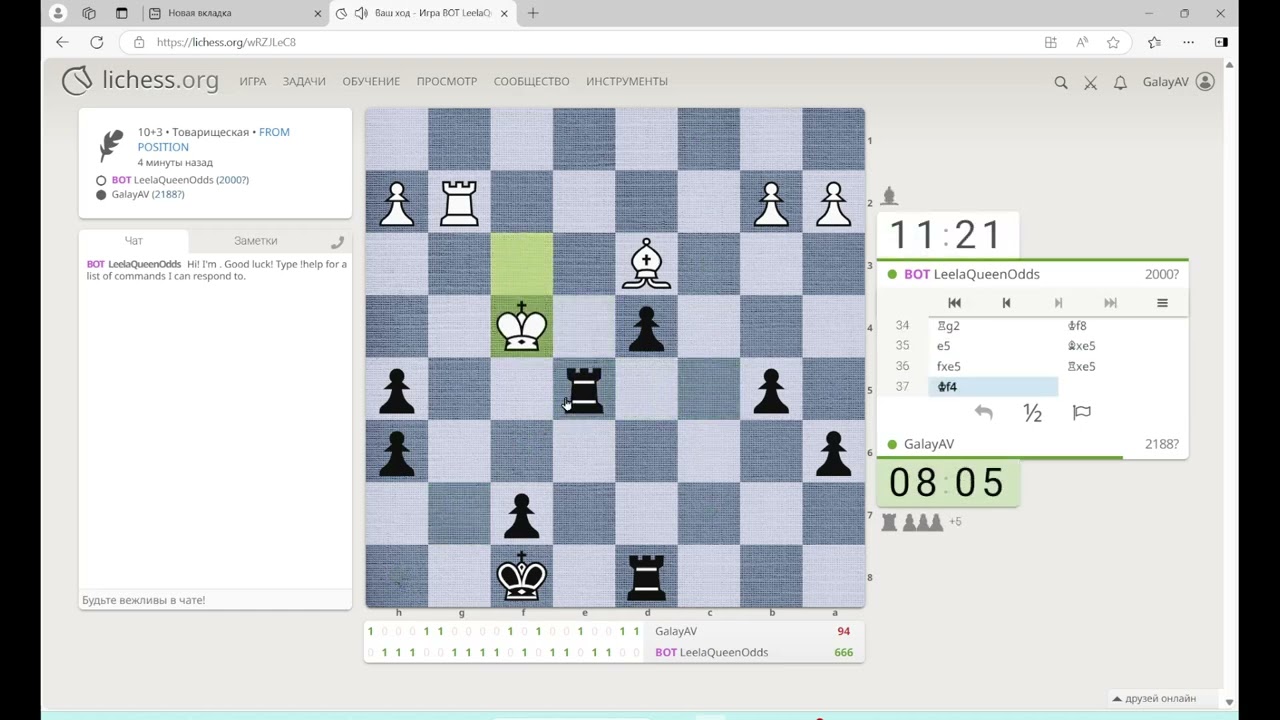The image size is (1280, 720).
Task: Switch to the Заметки tab
Action: click(256, 241)
